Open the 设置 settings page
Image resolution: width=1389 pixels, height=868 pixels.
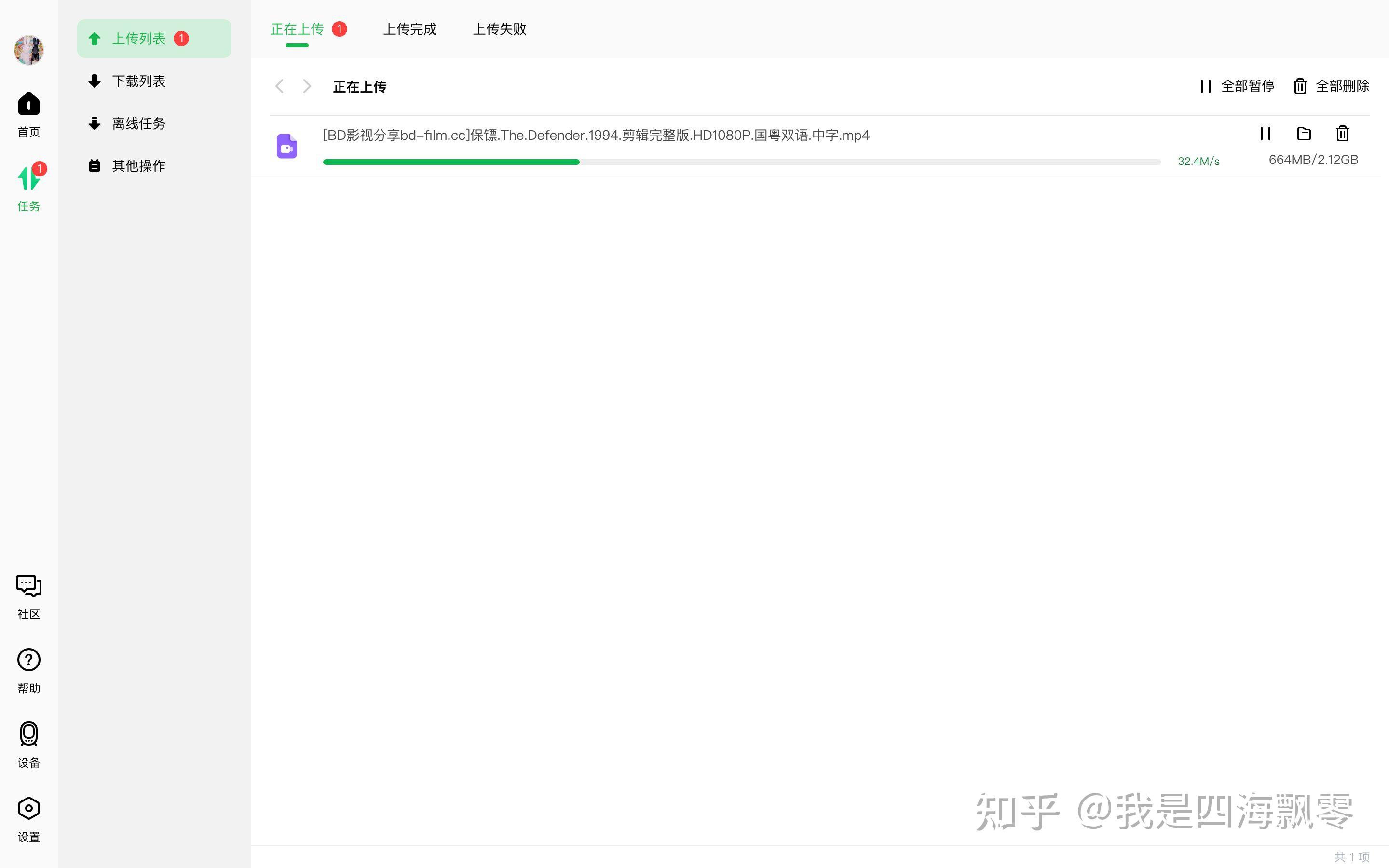pos(28,817)
